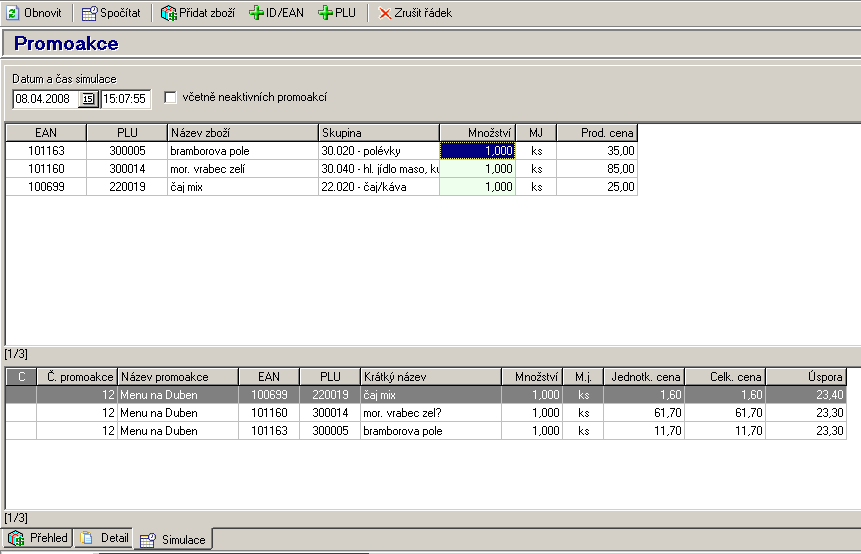Switch to the Přehled tab
This screenshot has height=554, width=861.
(37, 538)
